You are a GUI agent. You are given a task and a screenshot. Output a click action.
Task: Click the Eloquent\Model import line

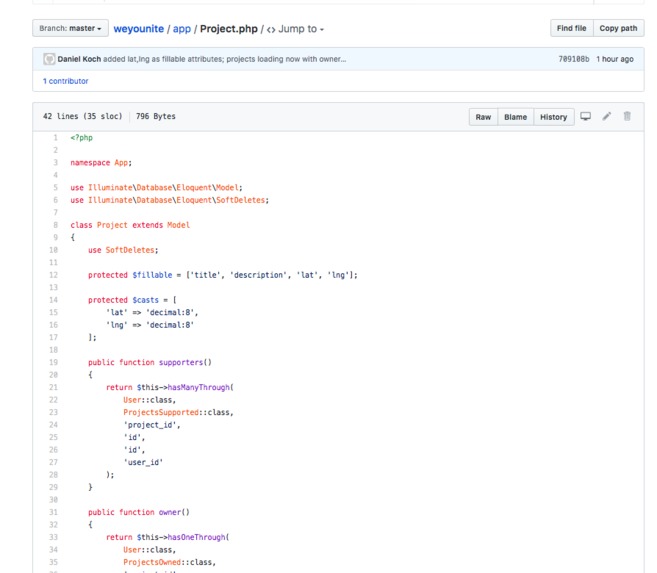[x=156, y=188]
